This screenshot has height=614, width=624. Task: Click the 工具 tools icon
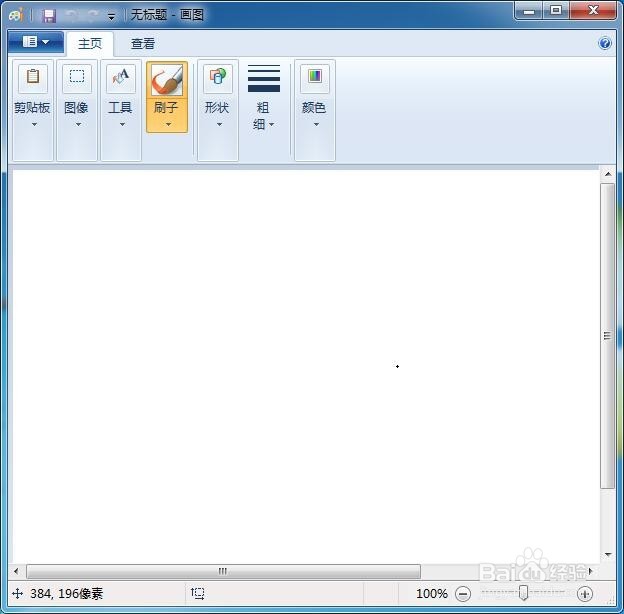[x=121, y=77]
